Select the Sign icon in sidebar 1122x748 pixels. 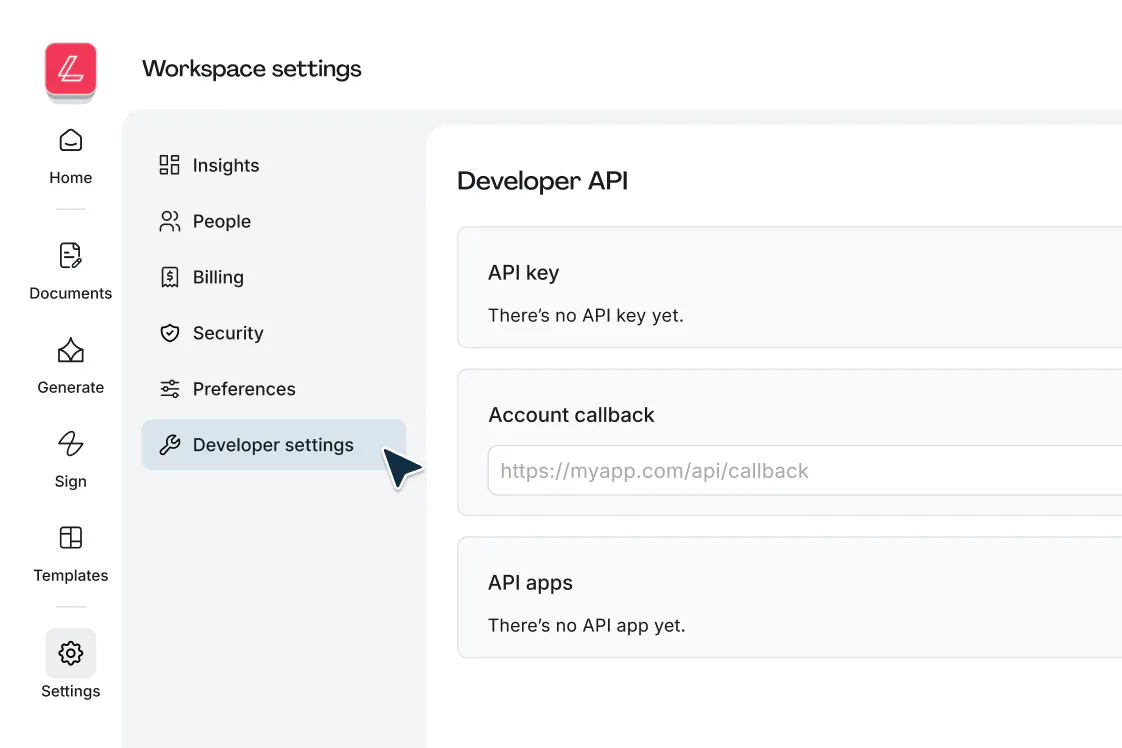pyautogui.click(x=71, y=444)
